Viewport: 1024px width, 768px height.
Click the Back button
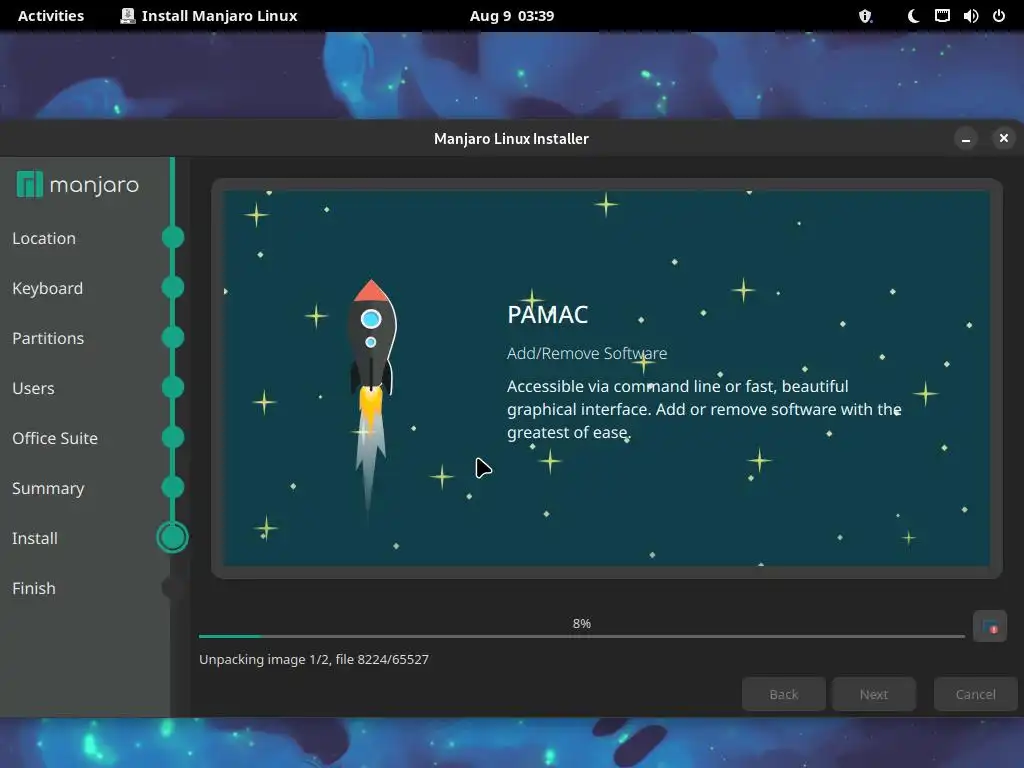click(784, 694)
